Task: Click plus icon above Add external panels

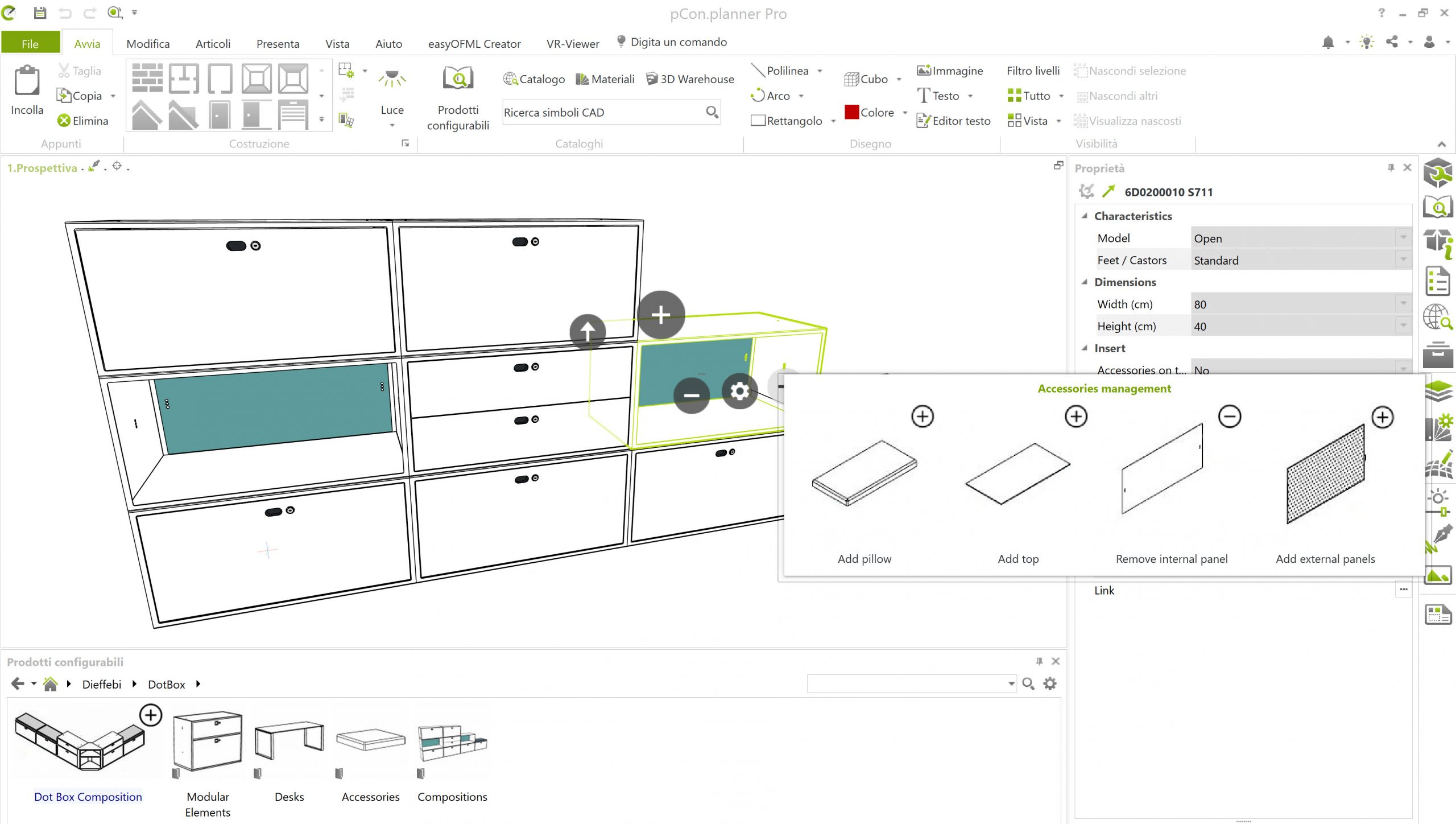Action: [x=1383, y=417]
